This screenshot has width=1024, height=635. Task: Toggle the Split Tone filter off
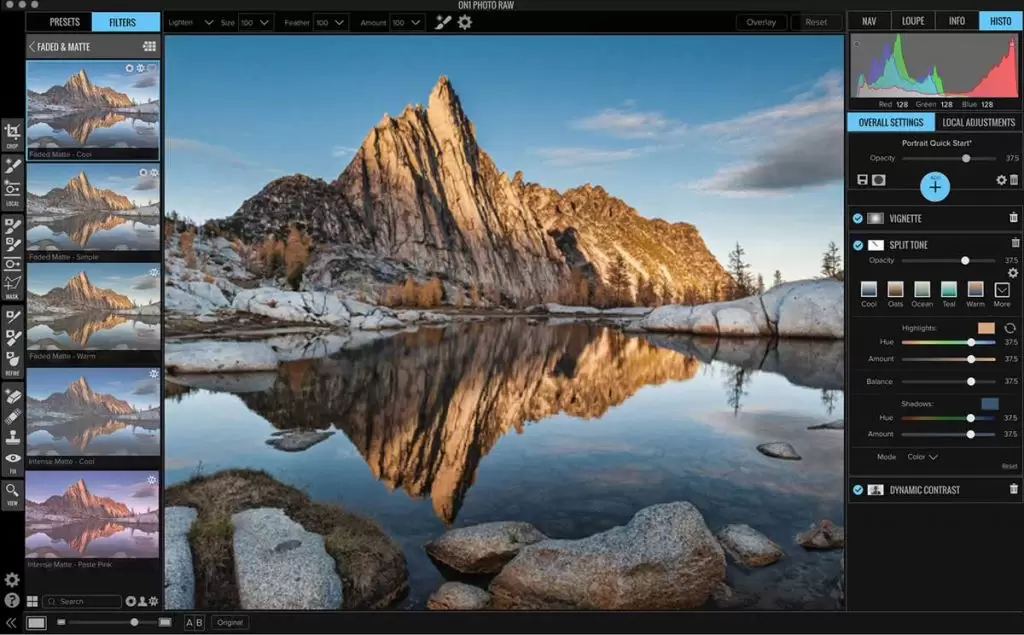(858, 245)
